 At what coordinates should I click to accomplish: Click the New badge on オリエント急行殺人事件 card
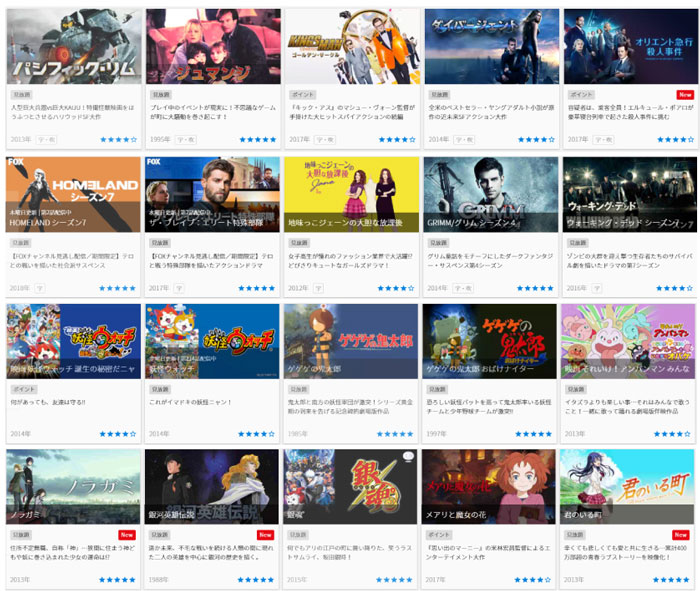point(685,95)
